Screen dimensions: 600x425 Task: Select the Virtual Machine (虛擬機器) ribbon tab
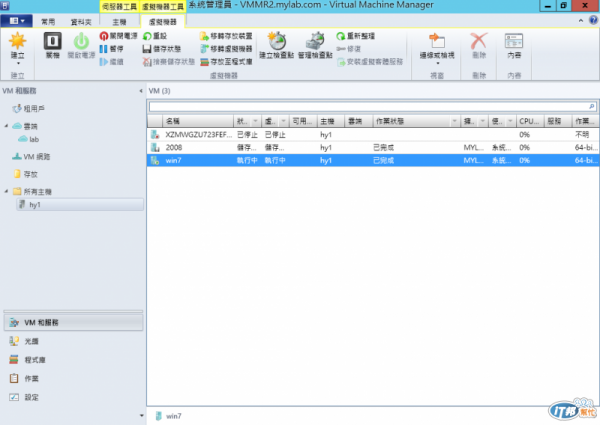point(163,22)
